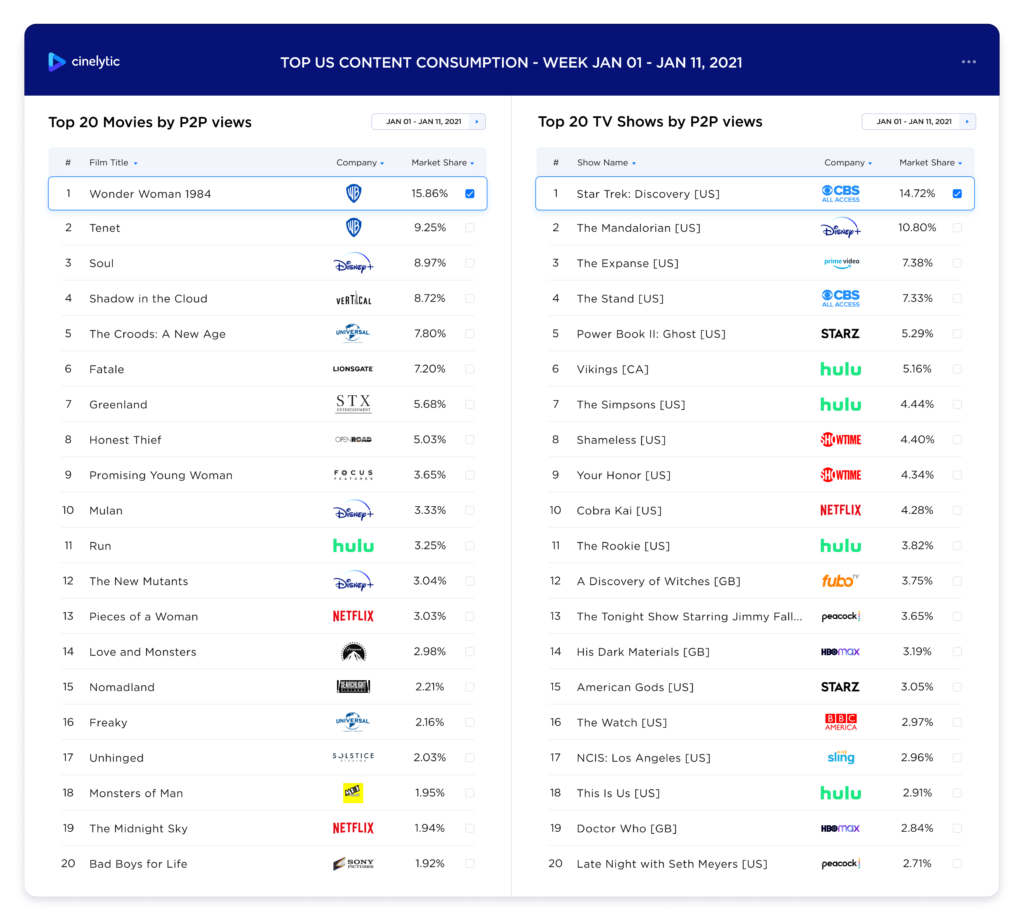Viewport: 1024px width, 921px height.
Task: Click Disney+ logo in Soul row
Action: [353, 263]
